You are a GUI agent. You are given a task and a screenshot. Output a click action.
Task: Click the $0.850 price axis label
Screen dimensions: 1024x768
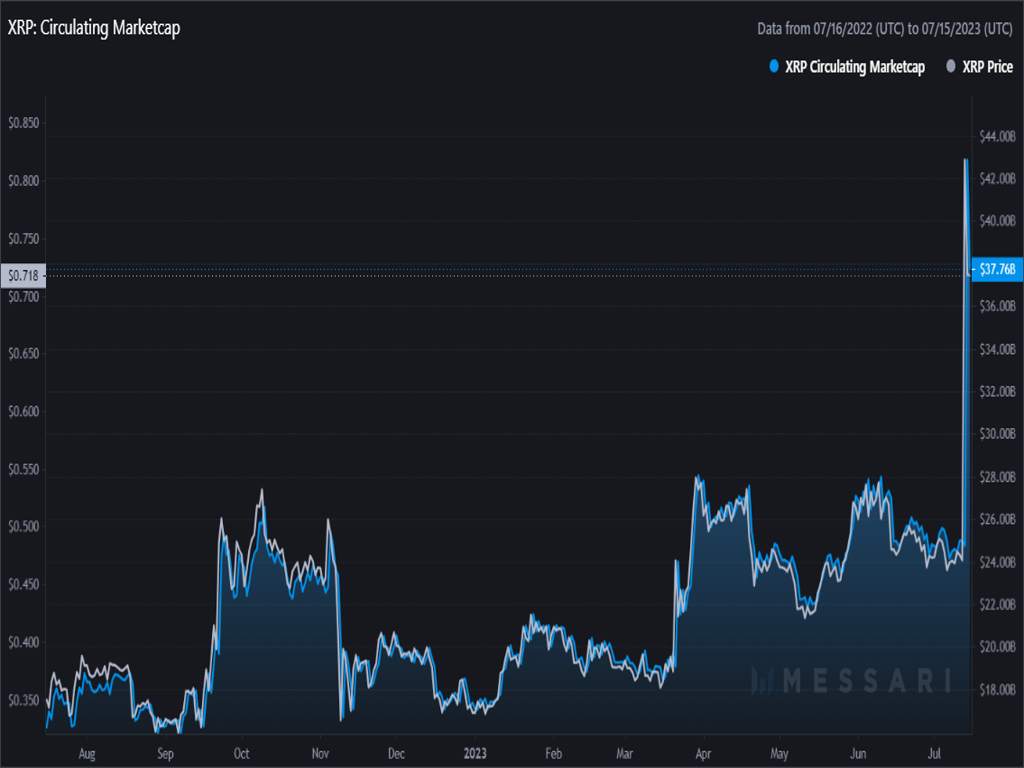pos(24,123)
